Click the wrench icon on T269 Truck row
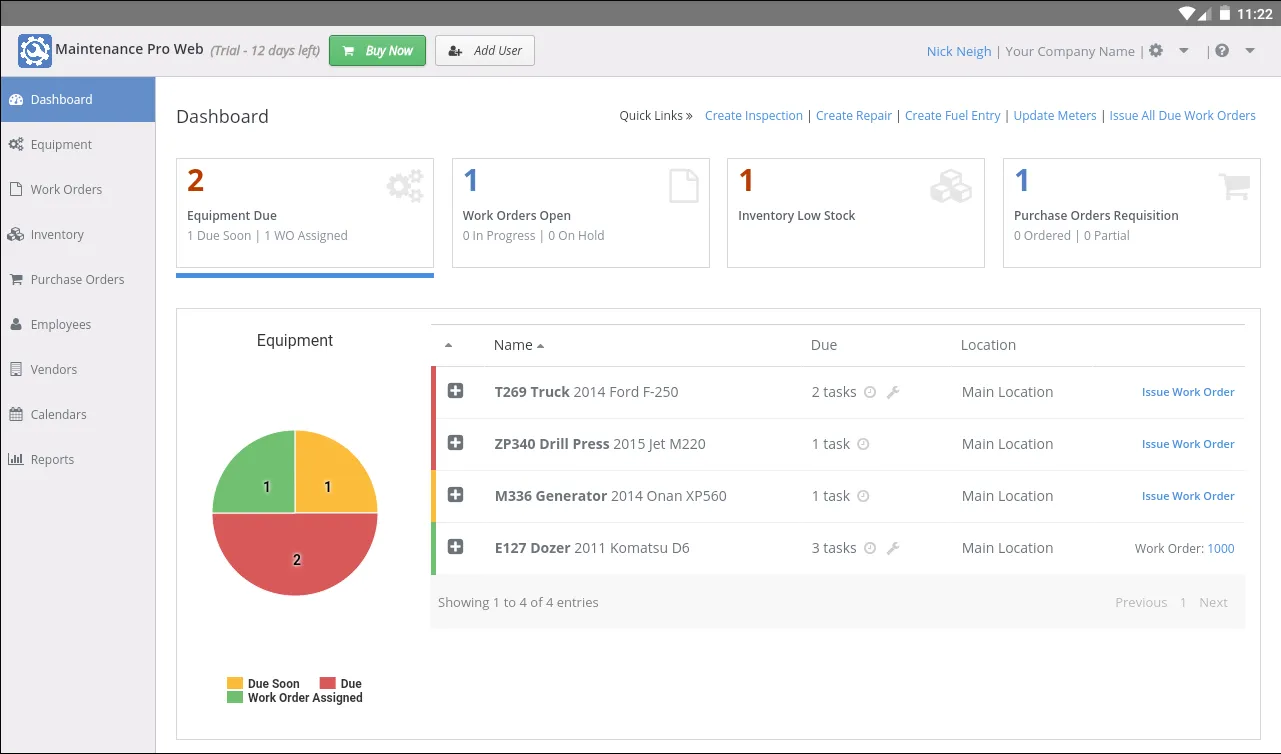 tap(893, 392)
